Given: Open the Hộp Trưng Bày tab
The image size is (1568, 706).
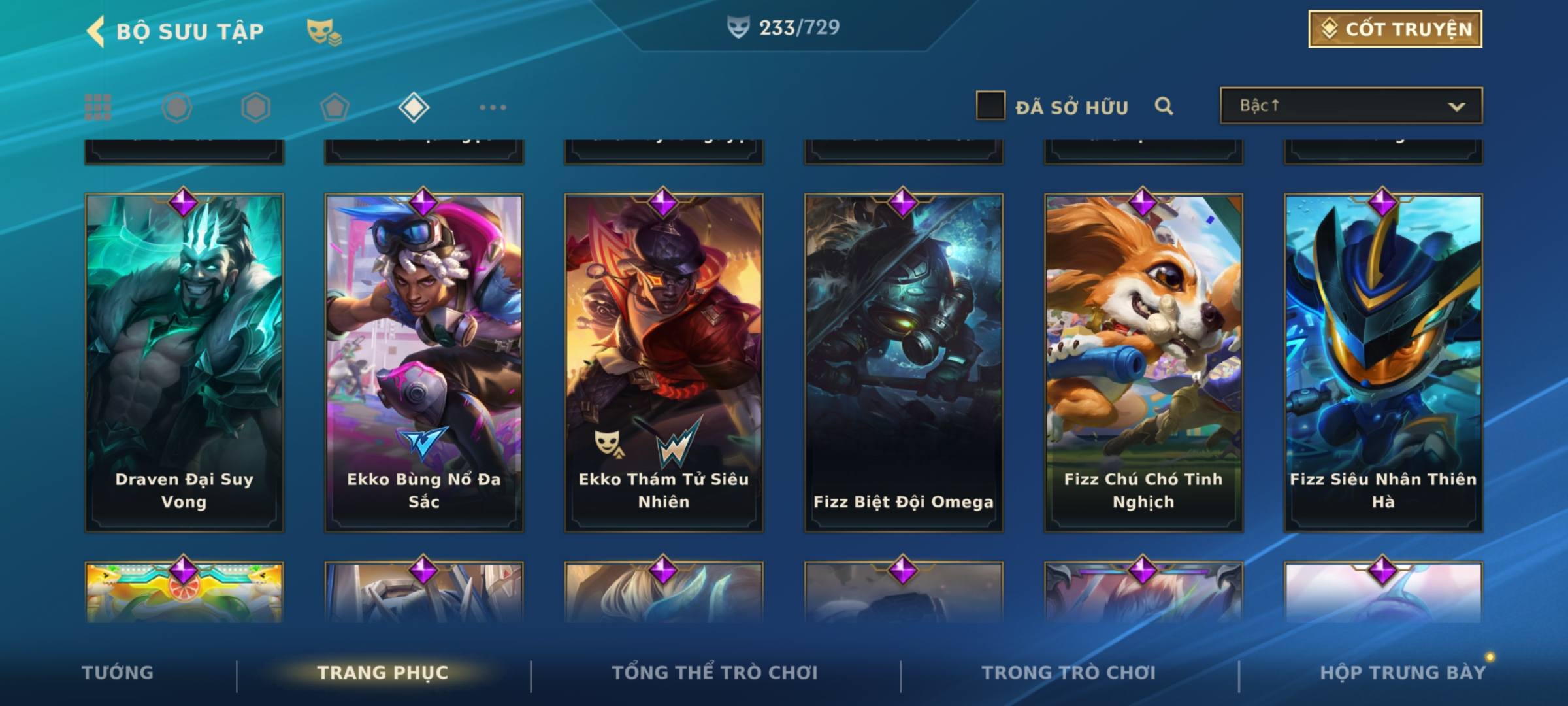Looking at the screenshot, I should point(1403,673).
